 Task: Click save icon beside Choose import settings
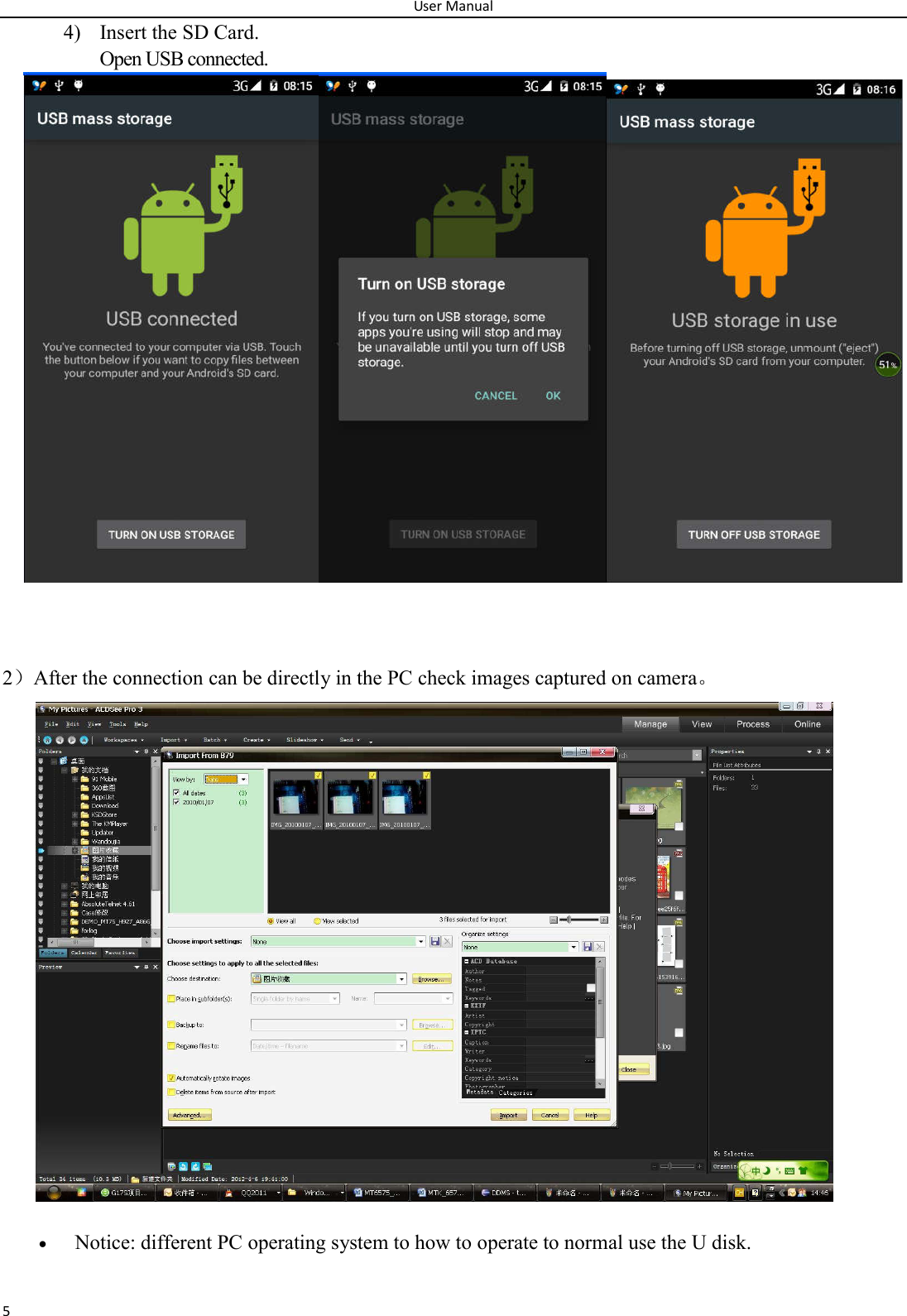point(435,942)
